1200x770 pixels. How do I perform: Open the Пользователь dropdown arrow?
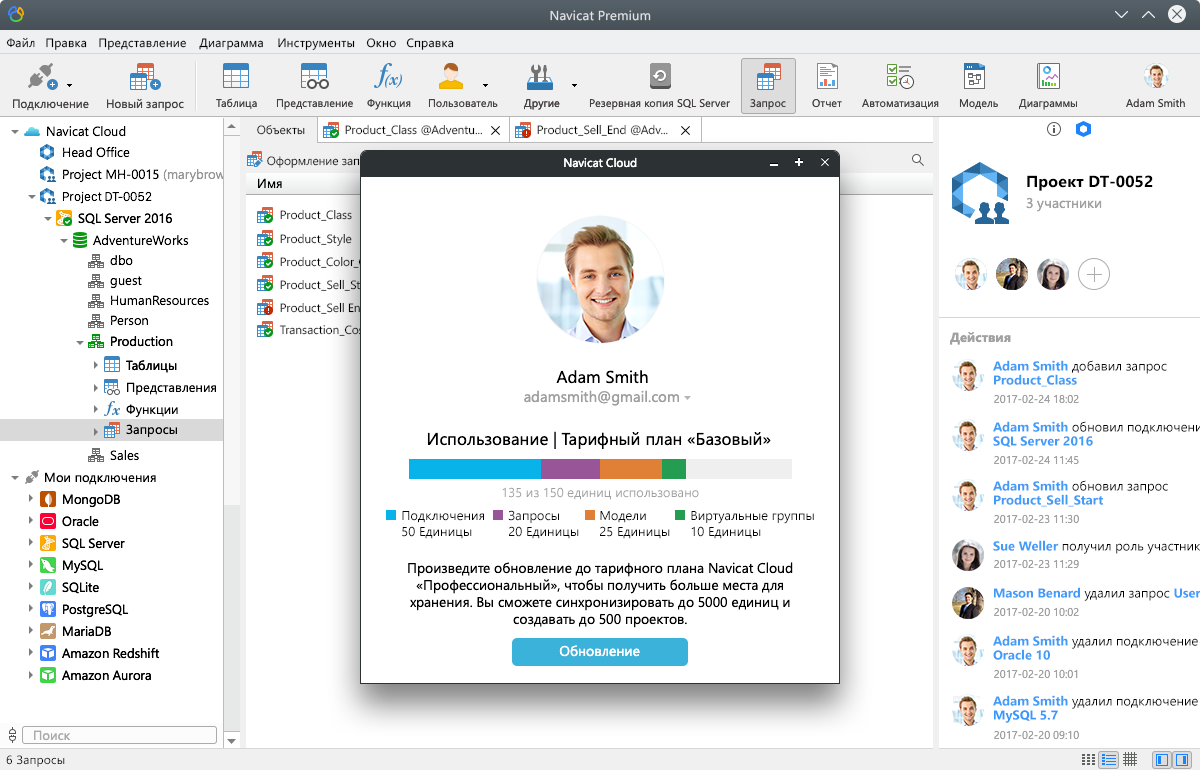485,85
